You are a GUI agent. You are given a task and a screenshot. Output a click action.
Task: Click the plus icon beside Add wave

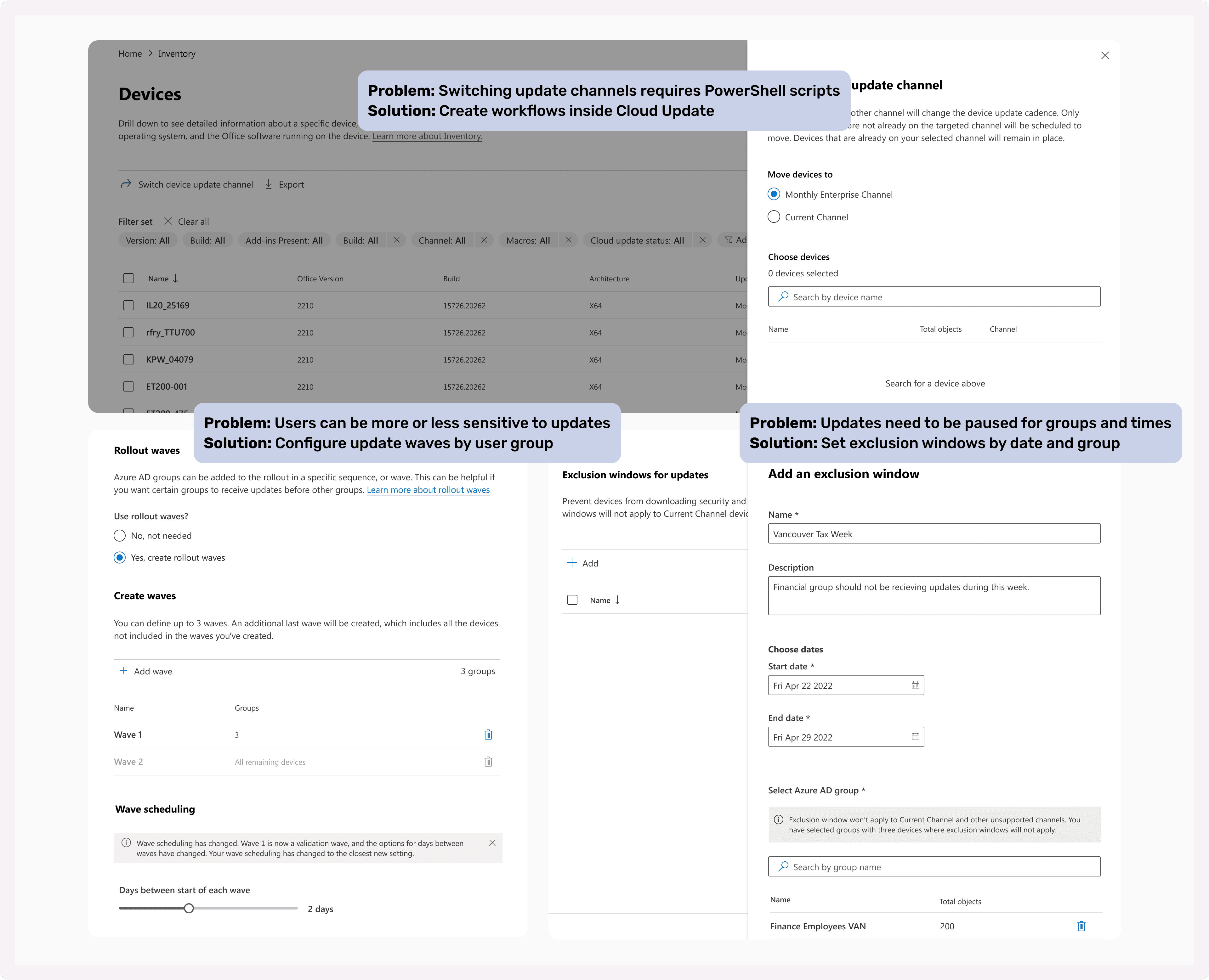click(x=124, y=671)
